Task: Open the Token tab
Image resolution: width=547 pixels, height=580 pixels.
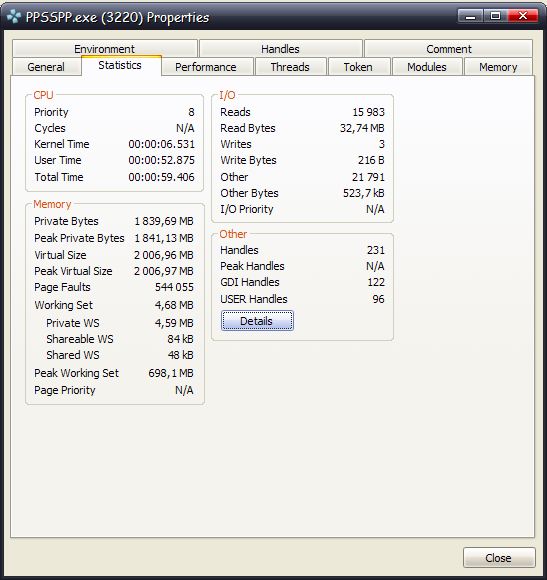Action: tap(358, 67)
